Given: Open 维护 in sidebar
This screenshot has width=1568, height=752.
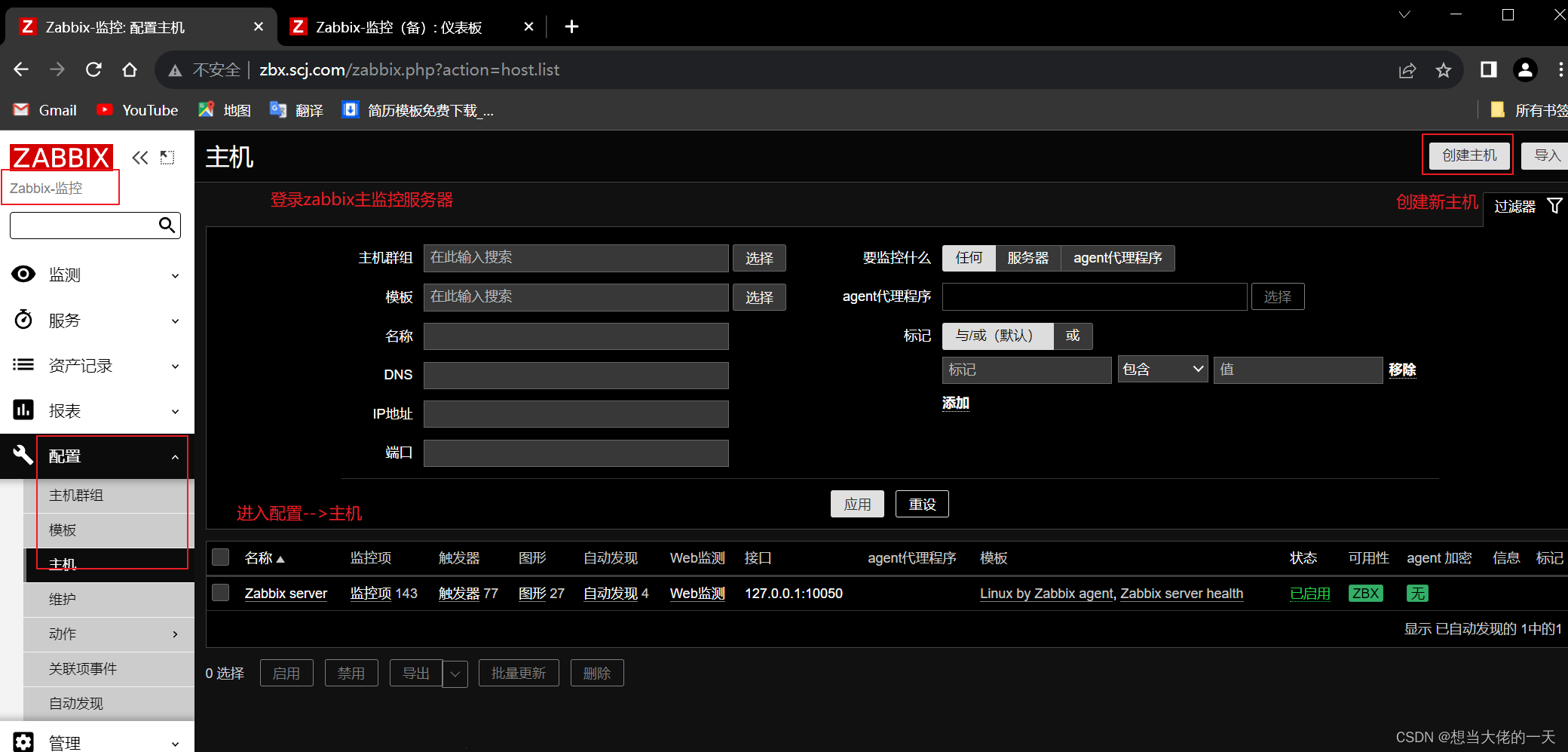Looking at the screenshot, I should (x=109, y=600).
